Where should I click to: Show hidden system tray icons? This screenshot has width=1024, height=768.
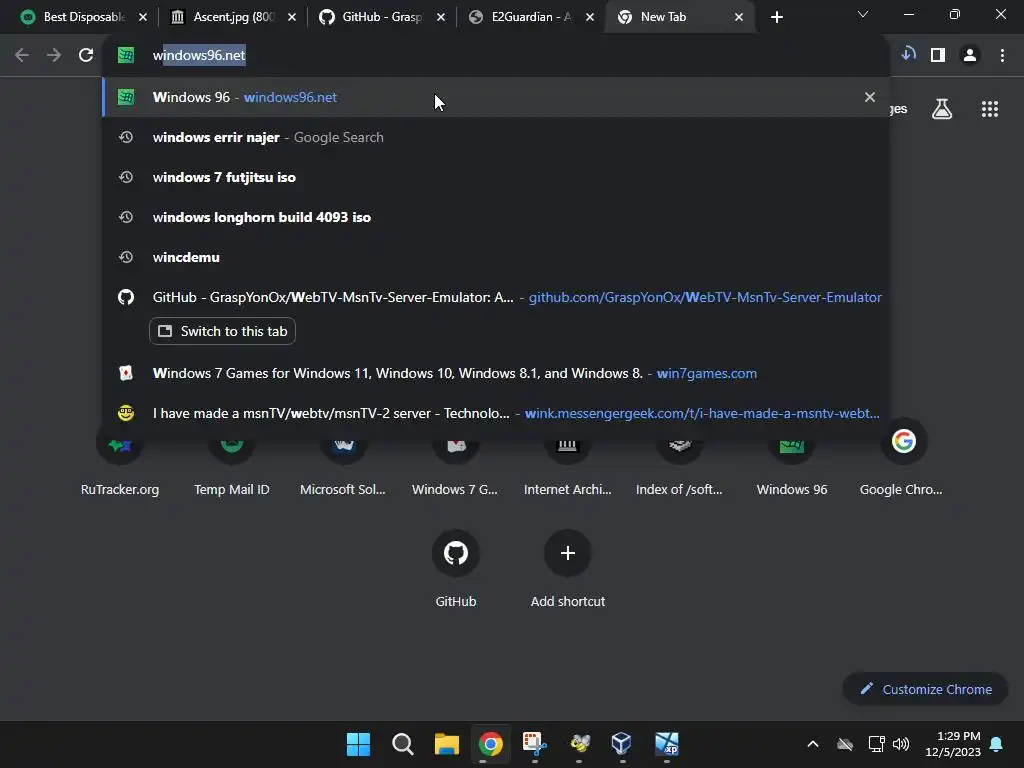[813, 744]
